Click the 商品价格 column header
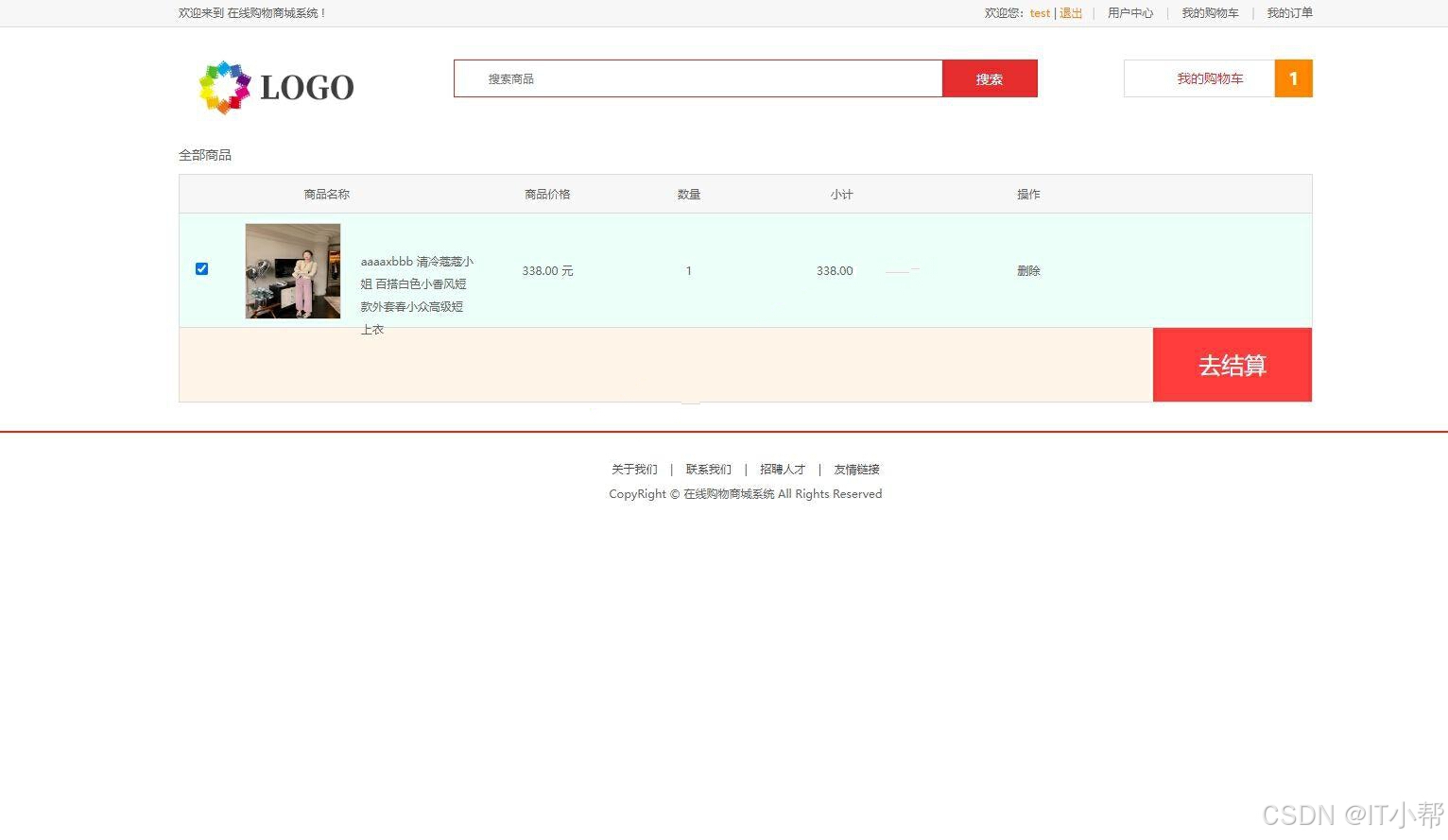 (547, 195)
